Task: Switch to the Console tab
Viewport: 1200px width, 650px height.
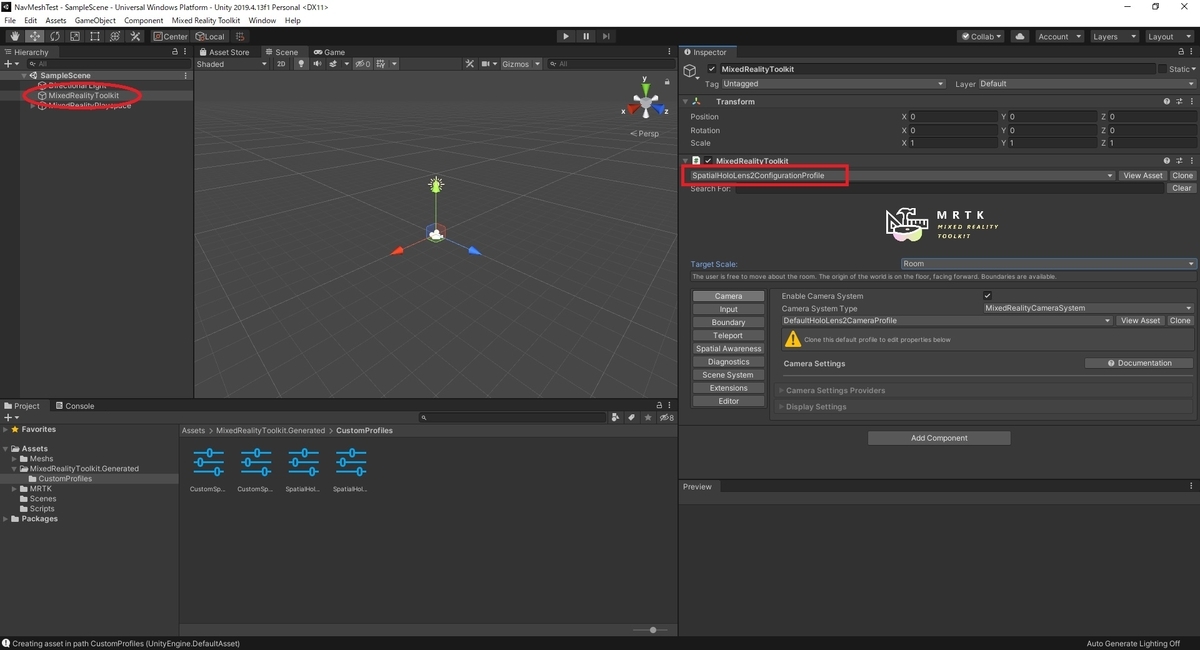Action: tap(74, 406)
